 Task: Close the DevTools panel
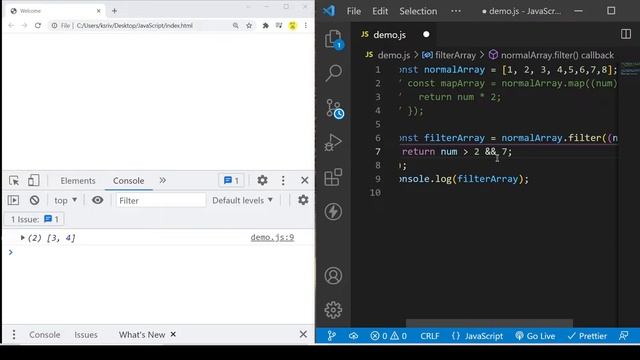(304, 180)
